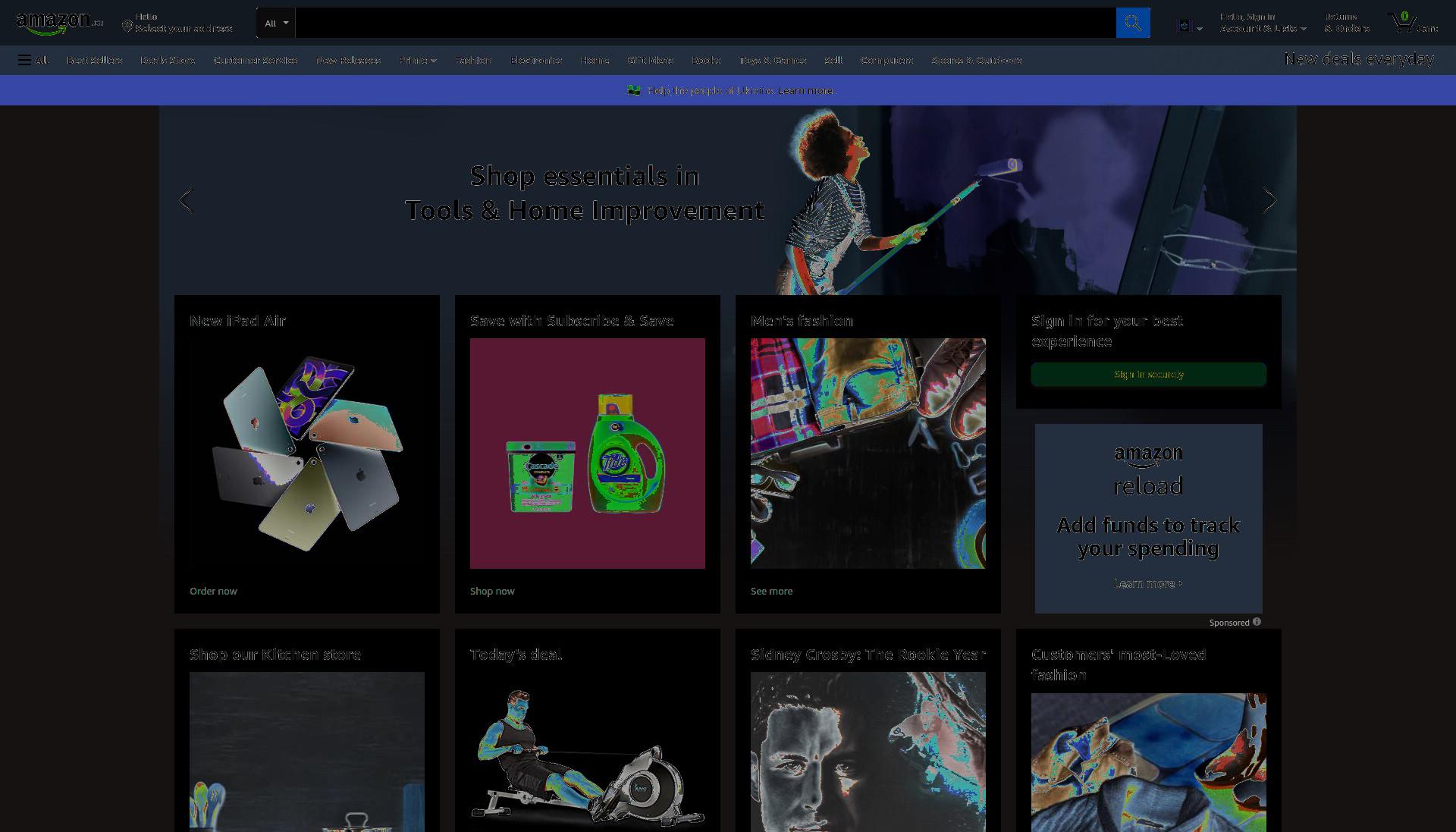The height and width of the screenshot is (832, 1456).
Task: Click New deals everyday link
Action: 1359,59
